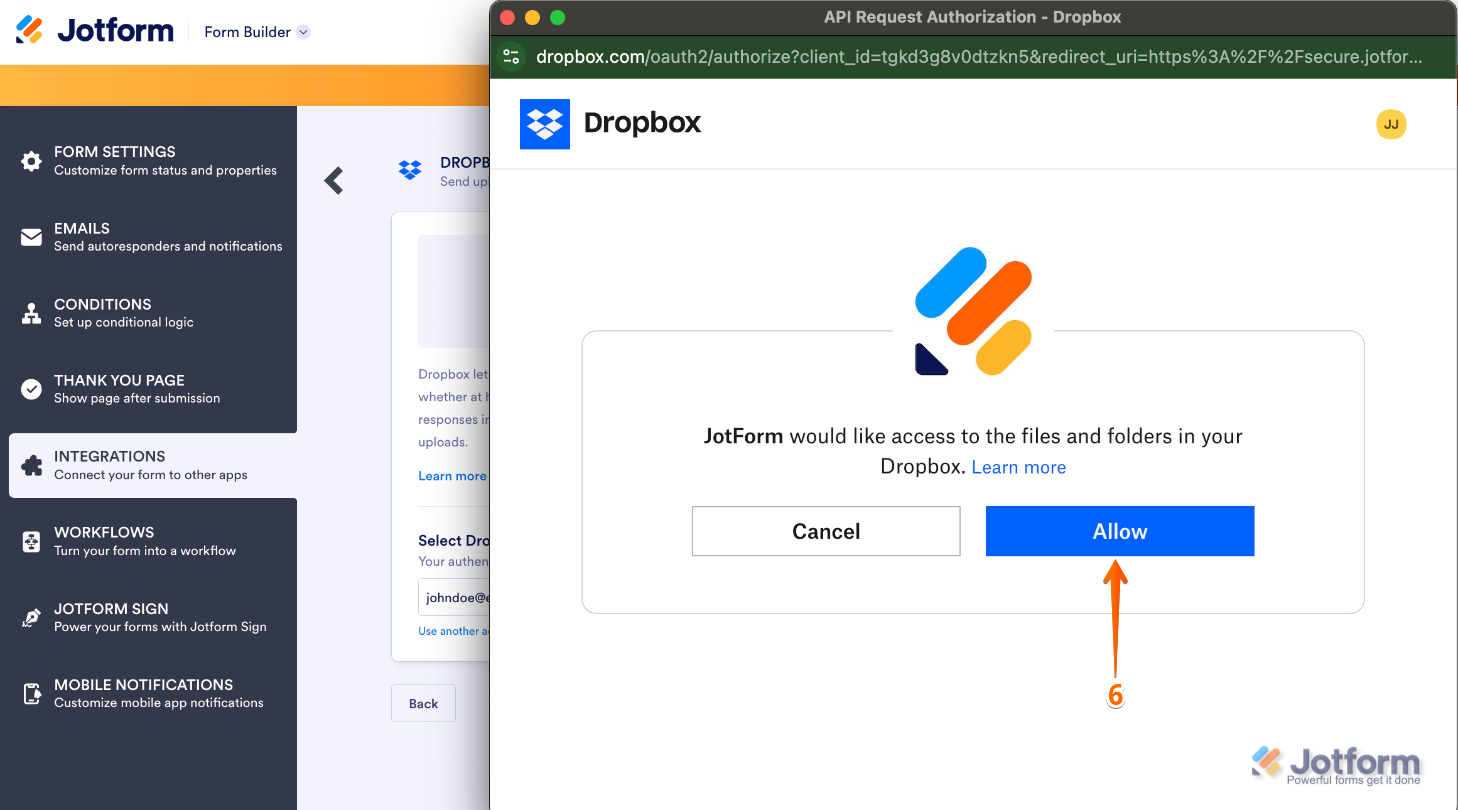Open the site permissions icon in the address bar
The image size is (1458, 810).
[x=511, y=56]
